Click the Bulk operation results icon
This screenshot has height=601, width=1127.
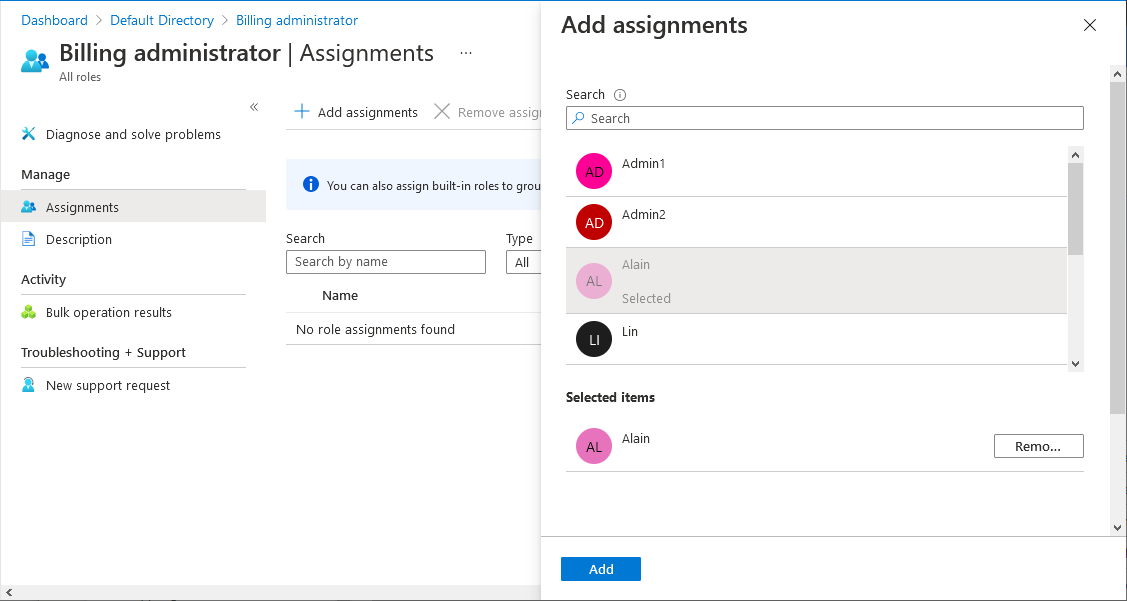(29, 312)
